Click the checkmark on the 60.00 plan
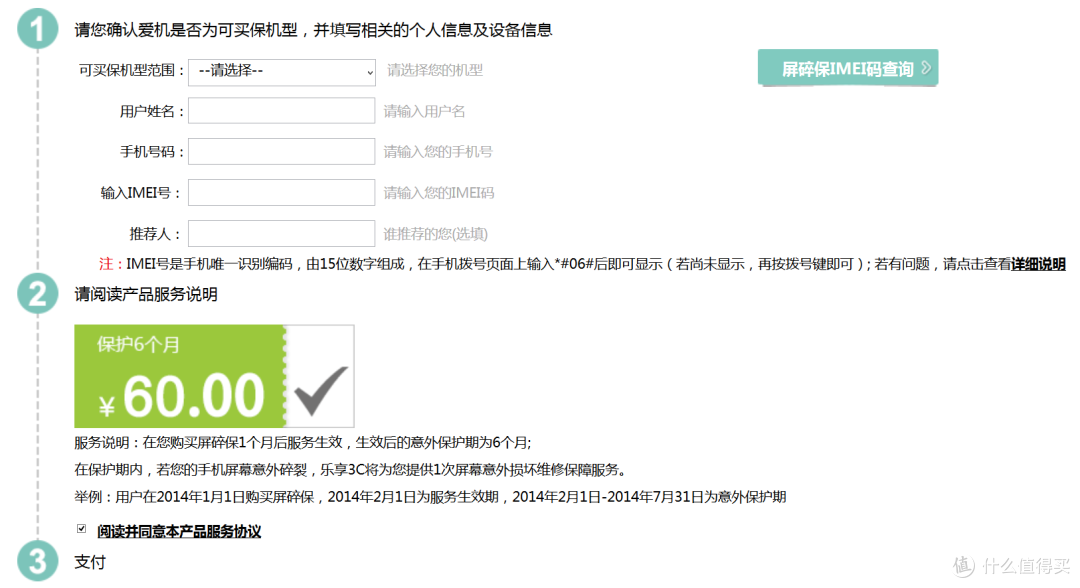The width and height of the screenshot is (1080, 588). 321,390
